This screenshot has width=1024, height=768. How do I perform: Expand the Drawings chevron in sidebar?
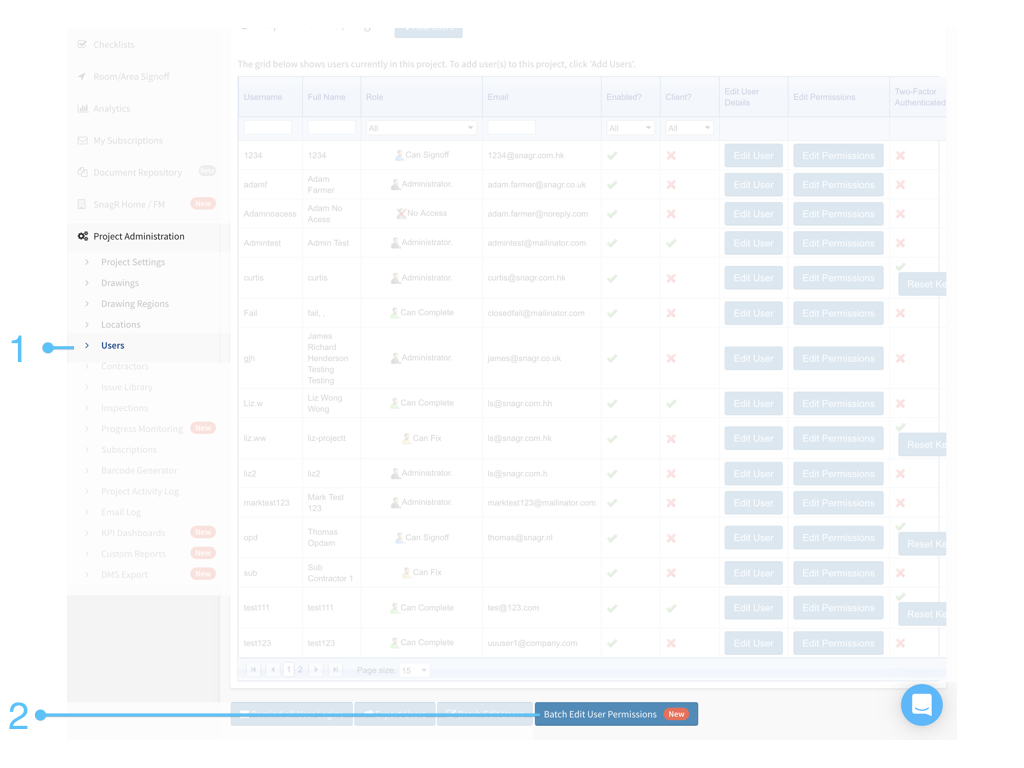tap(87, 283)
